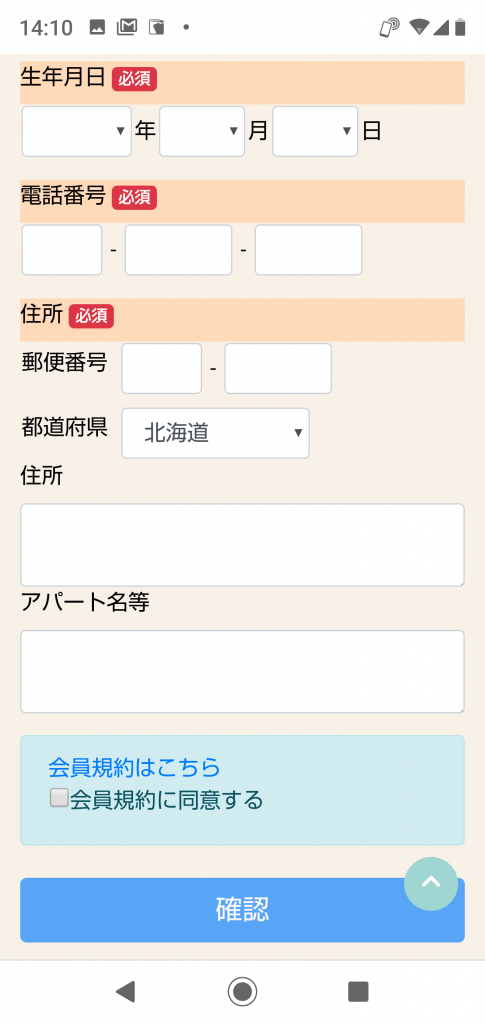Focus the 住所 address text area
Viewport: 485px width, 1024px height.
[242, 545]
